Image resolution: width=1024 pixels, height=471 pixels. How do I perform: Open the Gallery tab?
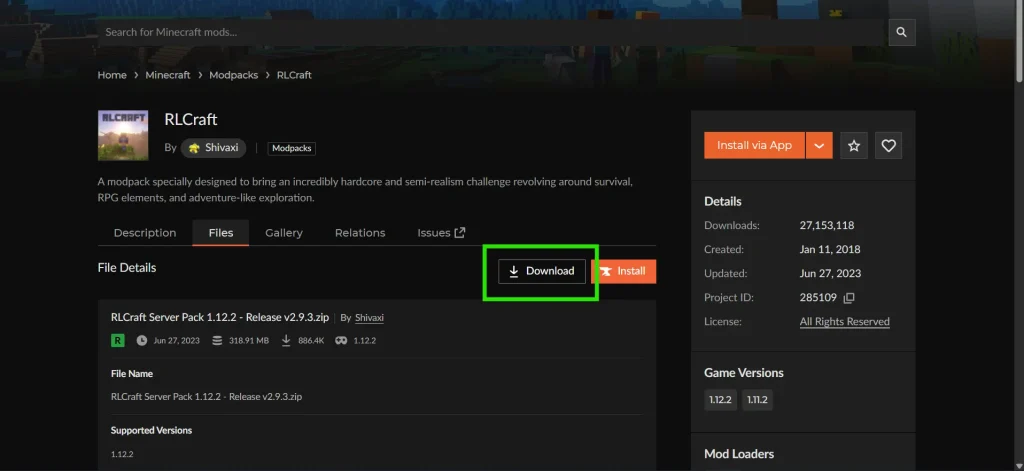(284, 233)
